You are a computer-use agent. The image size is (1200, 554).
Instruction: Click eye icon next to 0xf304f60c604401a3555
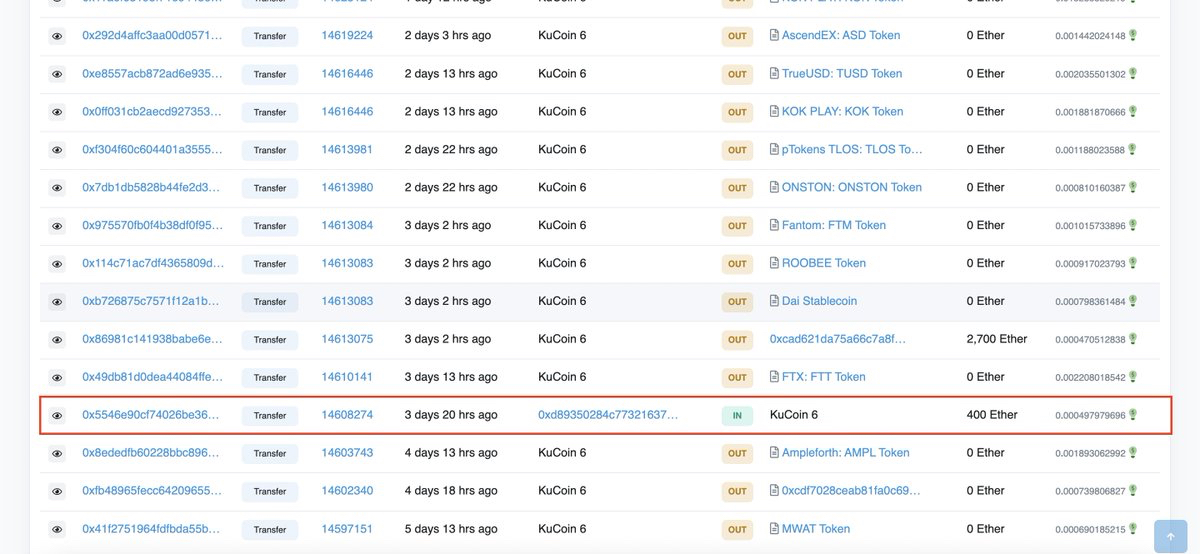pyautogui.click(x=57, y=150)
